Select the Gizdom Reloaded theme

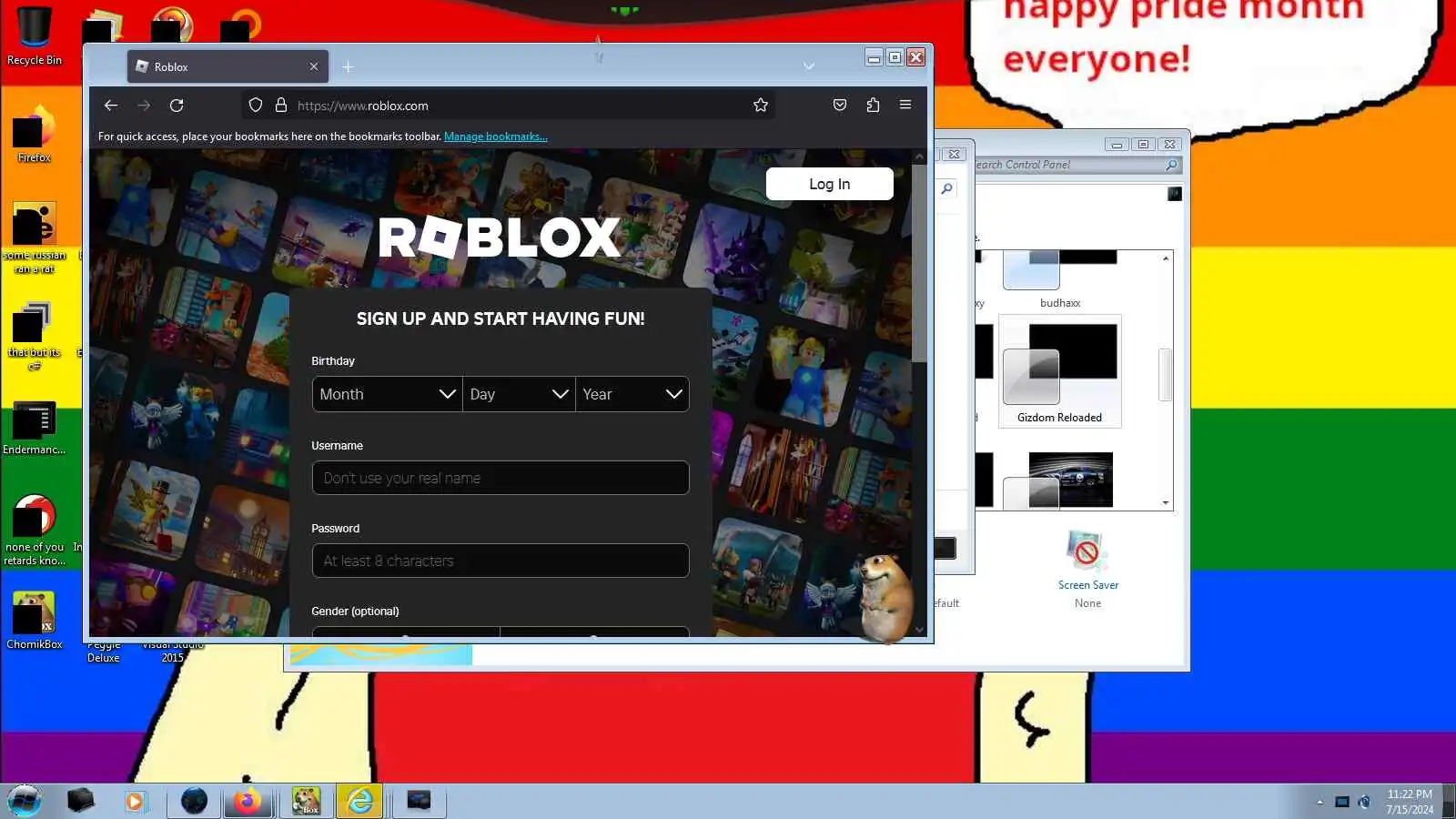point(1060,371)
